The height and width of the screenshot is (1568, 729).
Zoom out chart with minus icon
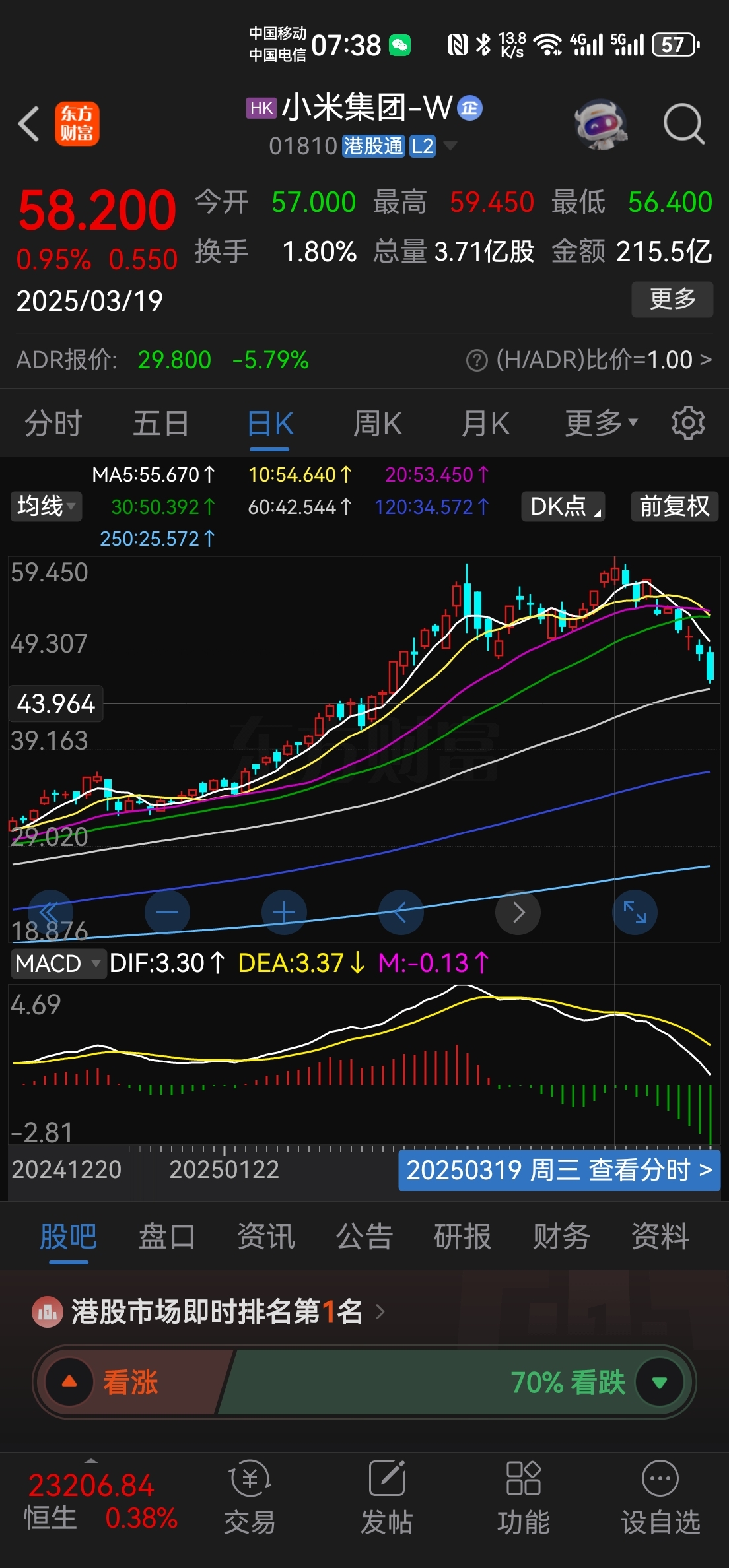click(x=167, y=913)
